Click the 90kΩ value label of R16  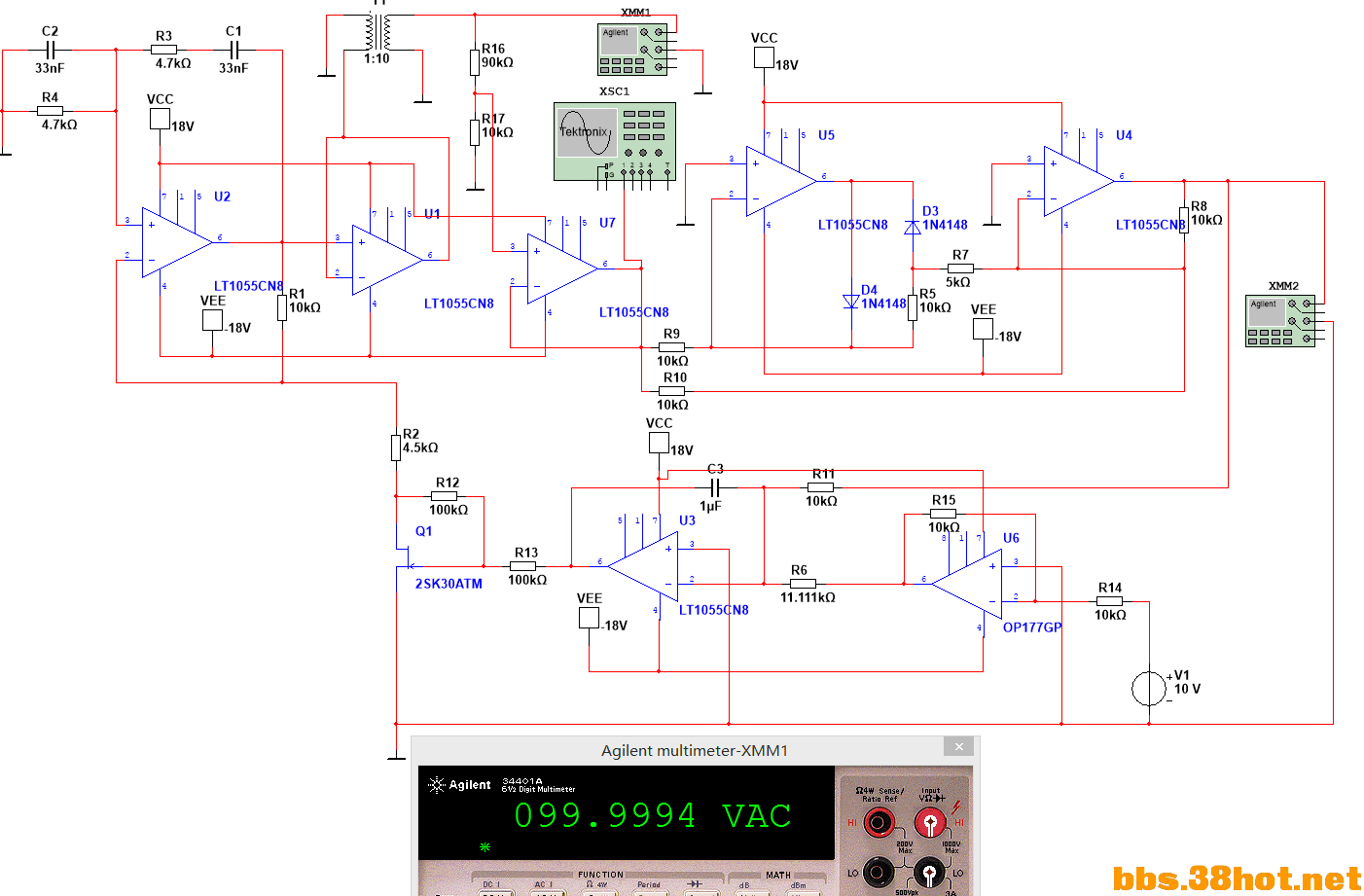(497, 62)
